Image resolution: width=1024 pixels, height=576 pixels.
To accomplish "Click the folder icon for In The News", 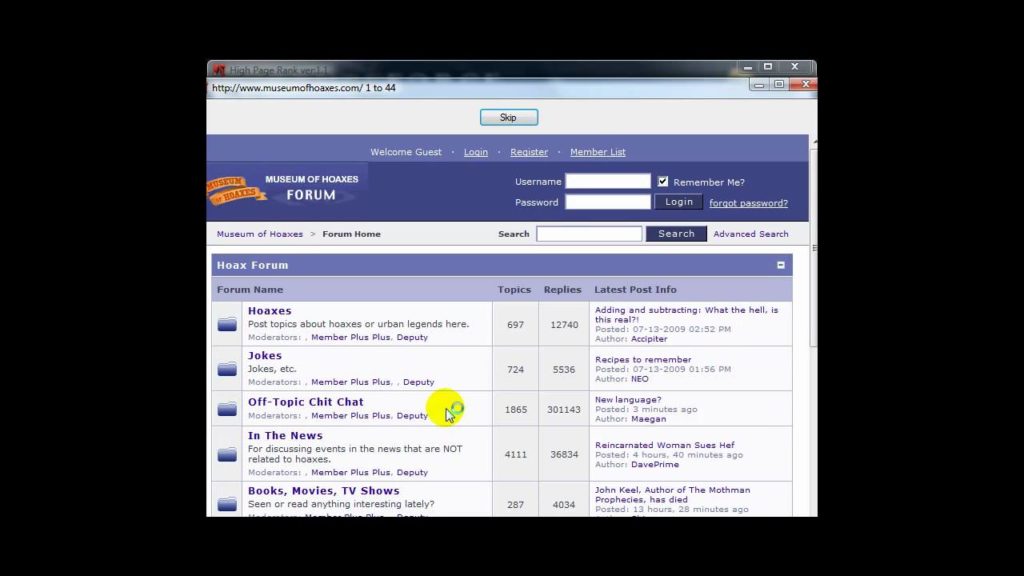I will coord(227,454).
